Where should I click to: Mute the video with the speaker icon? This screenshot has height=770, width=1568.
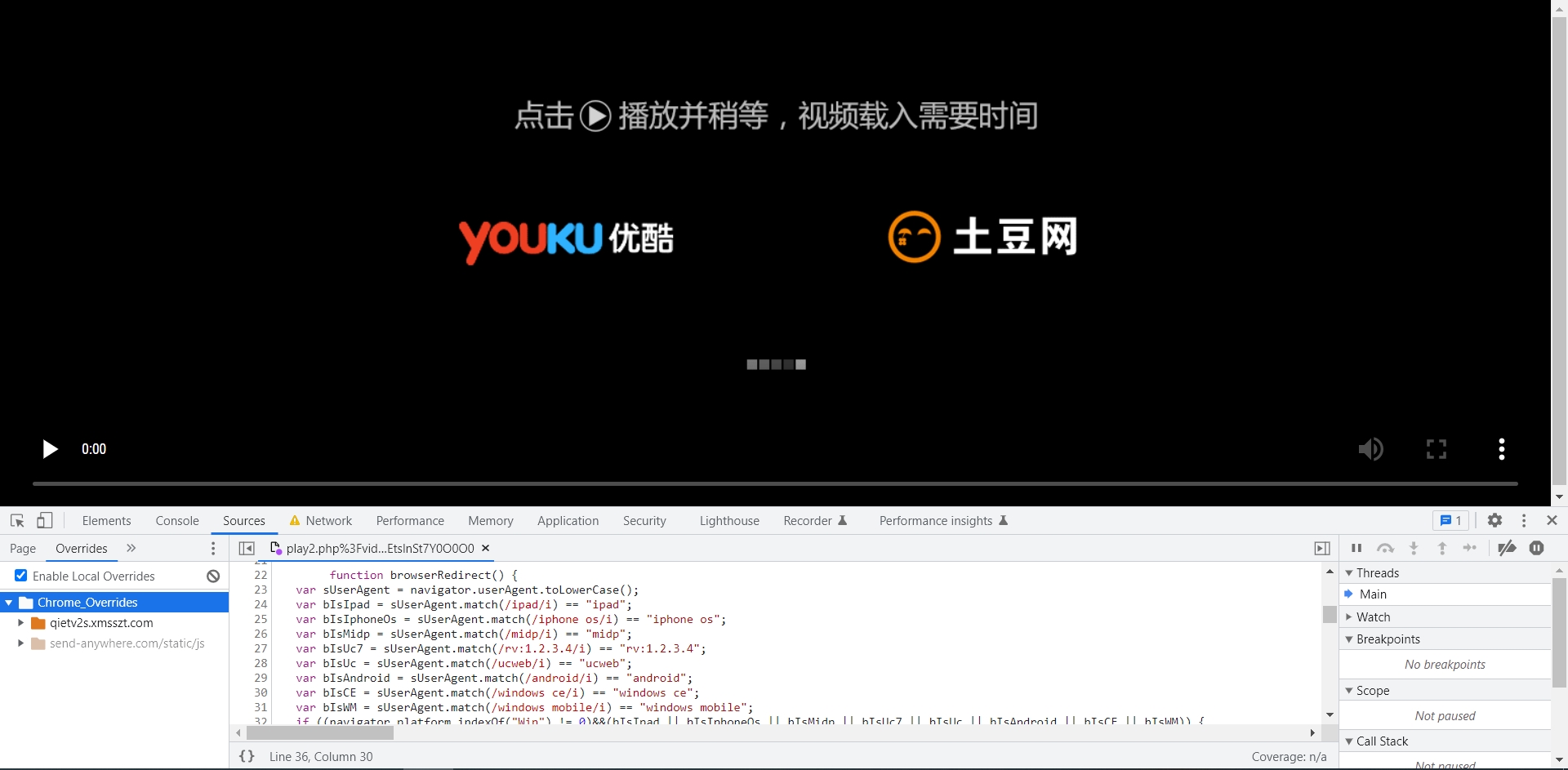tap(1370, 449)
